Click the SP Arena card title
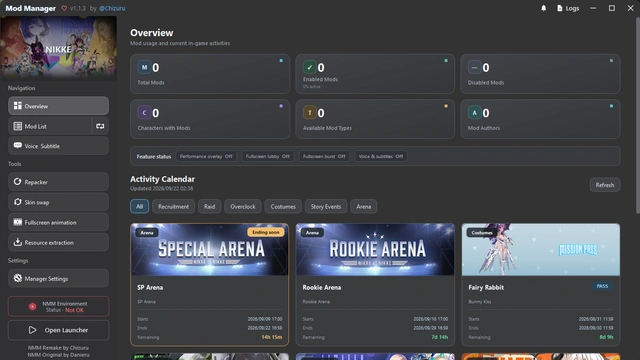640x360 pixels. coord(150,287)
